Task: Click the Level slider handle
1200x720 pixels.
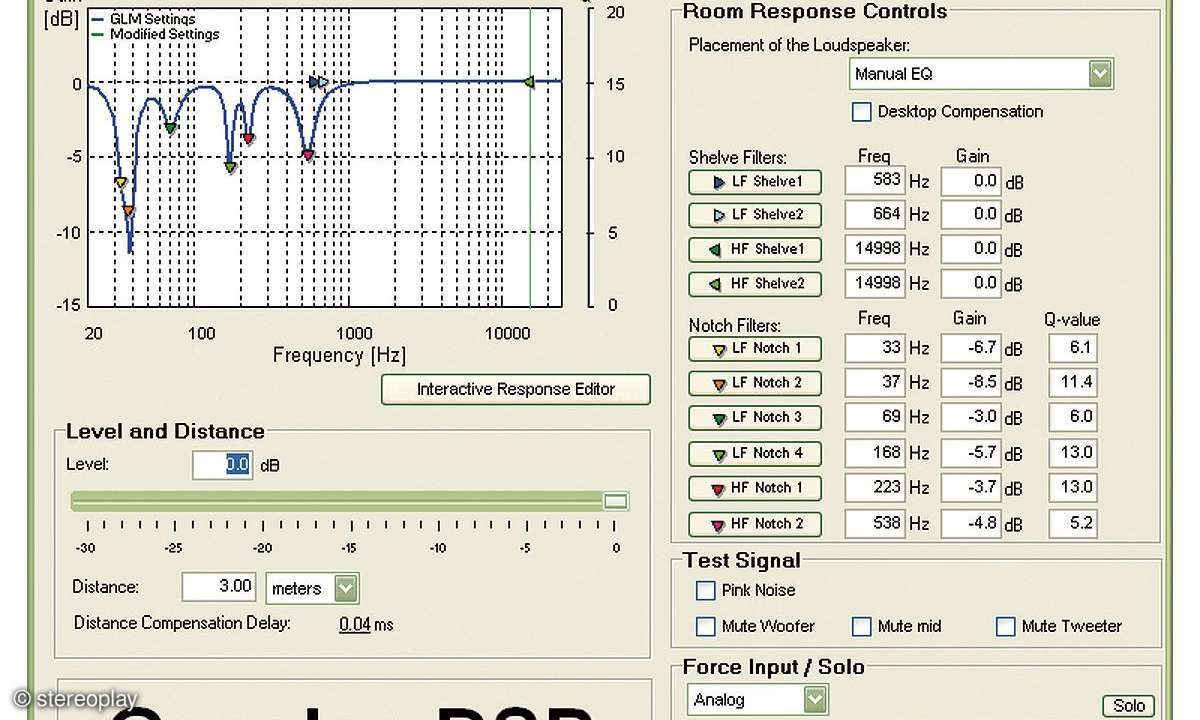Action: (x=616, y=501)
